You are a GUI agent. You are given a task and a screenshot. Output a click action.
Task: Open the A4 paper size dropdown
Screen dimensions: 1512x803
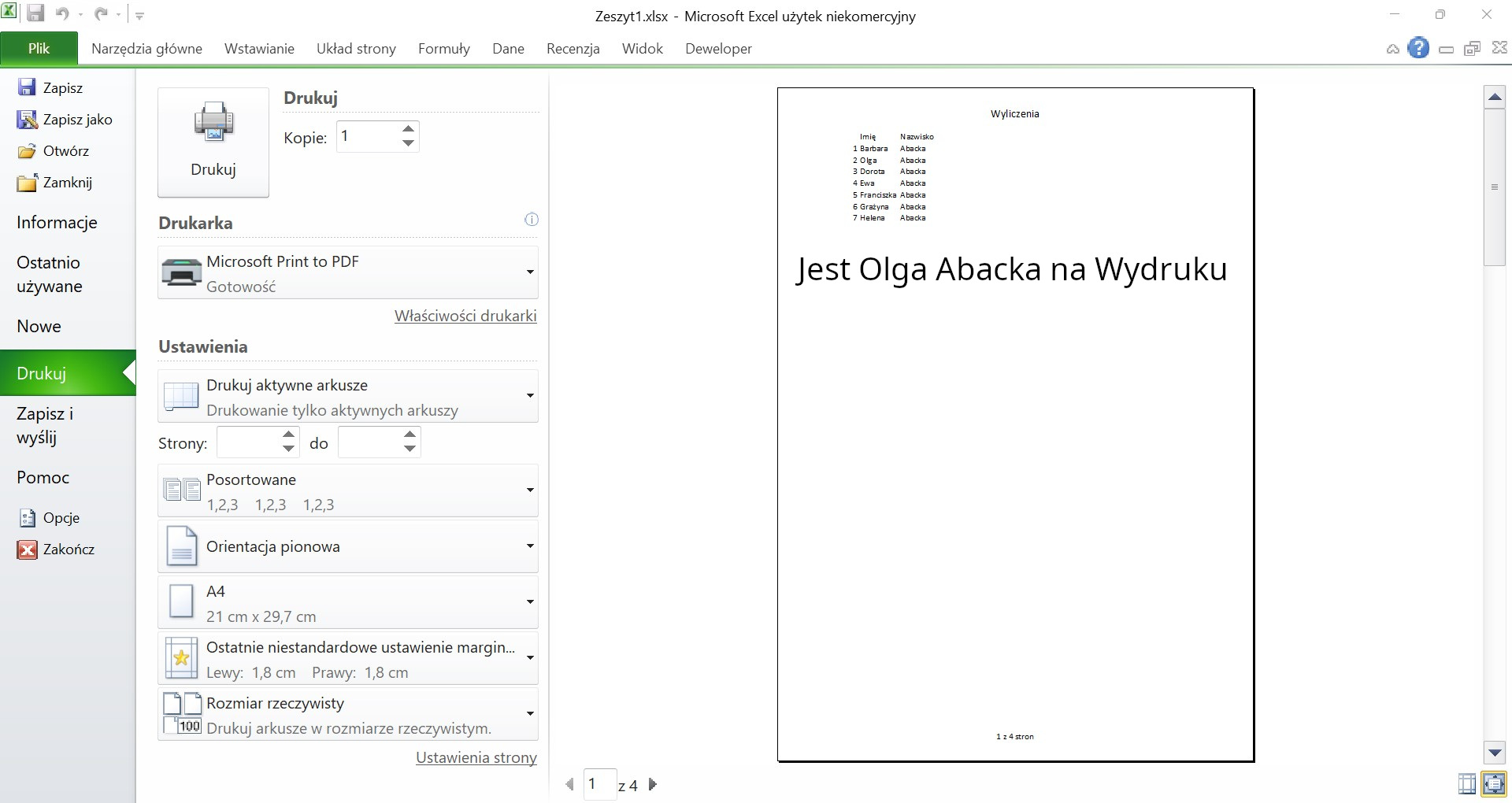coord(348,602)
